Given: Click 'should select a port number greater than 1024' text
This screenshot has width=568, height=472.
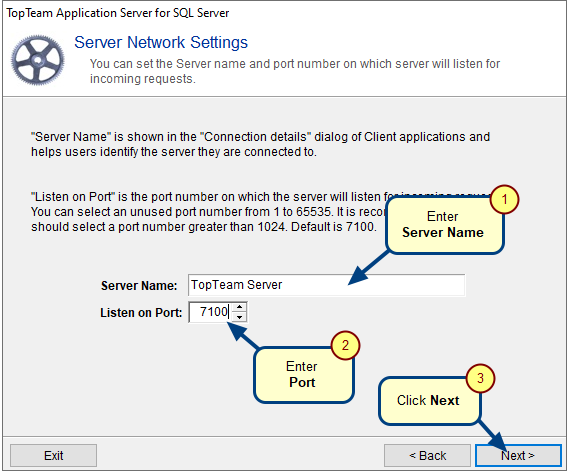Looking at the screenshot, I should [x=204, y=227].
